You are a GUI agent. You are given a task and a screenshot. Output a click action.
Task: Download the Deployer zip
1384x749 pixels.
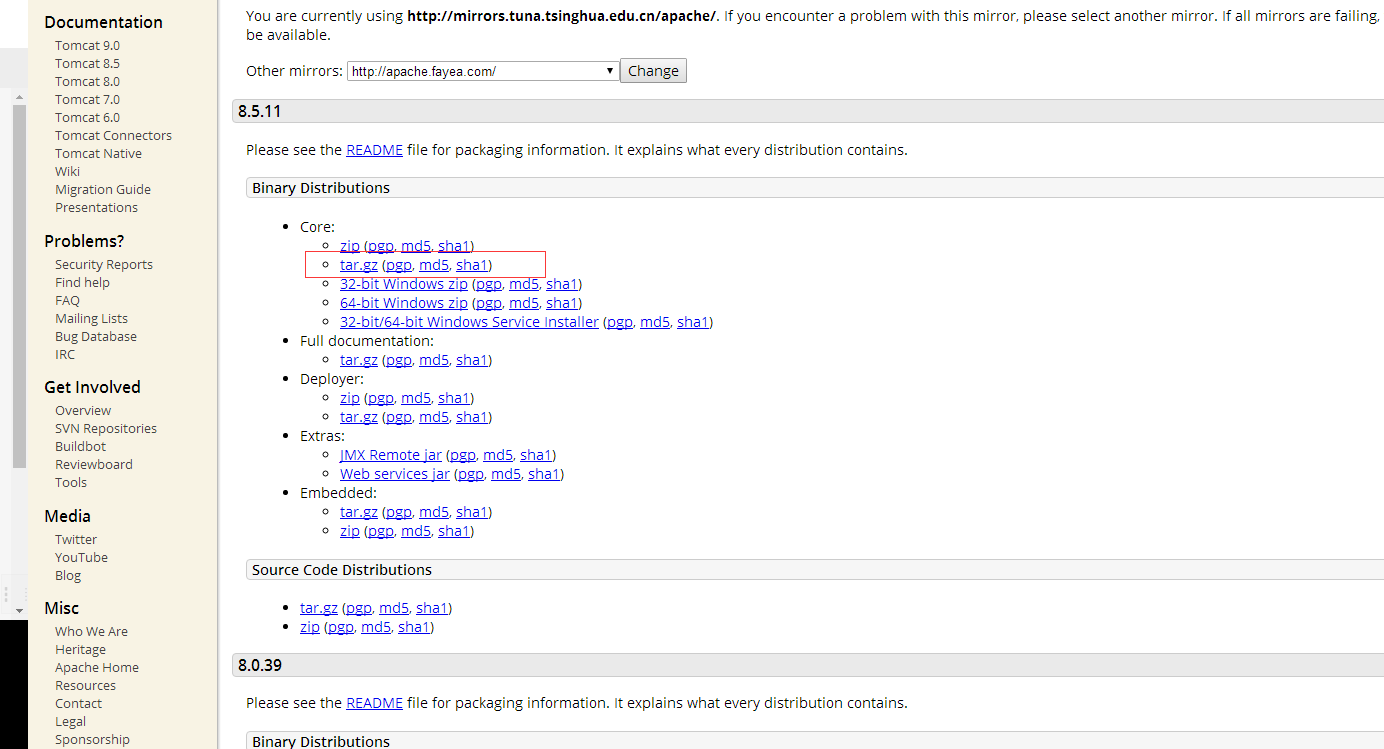click(350, 398)
